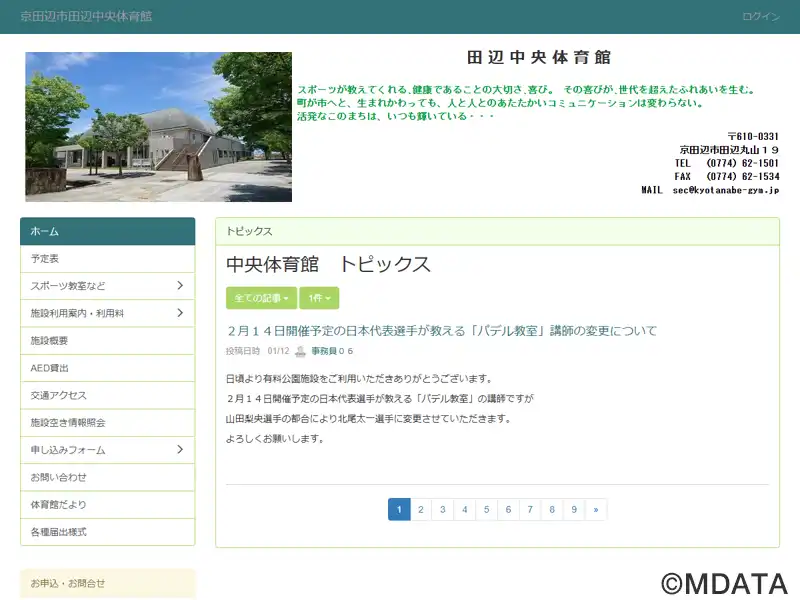Screen dimensions: 800x600
Task: Expand the 施設利用案内・利用料 chevron
Action: (180, 313)
